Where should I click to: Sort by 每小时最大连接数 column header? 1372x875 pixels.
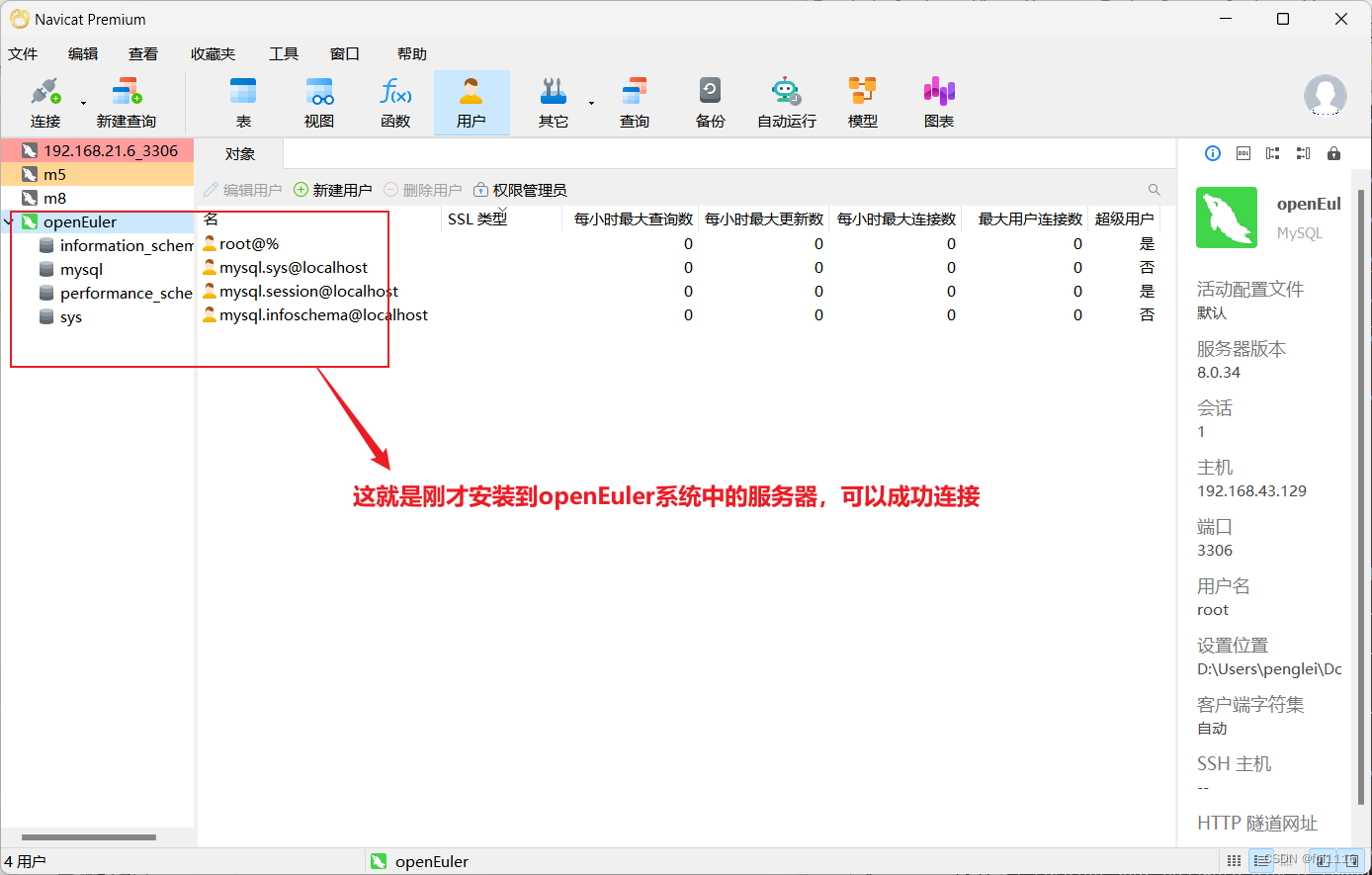pyautogui.click(x=896, y=219)
